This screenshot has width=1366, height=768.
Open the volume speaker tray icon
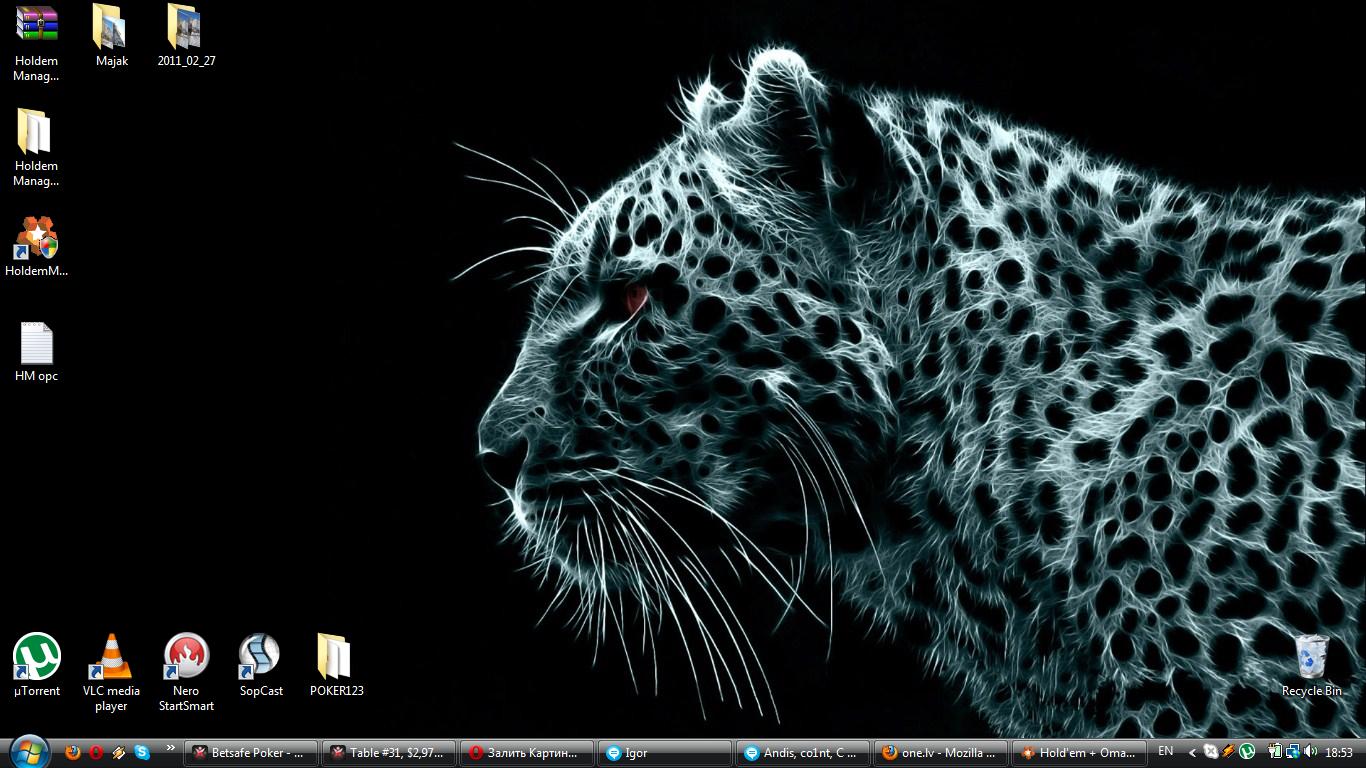pyautogui.click(x=1311, y=751)
